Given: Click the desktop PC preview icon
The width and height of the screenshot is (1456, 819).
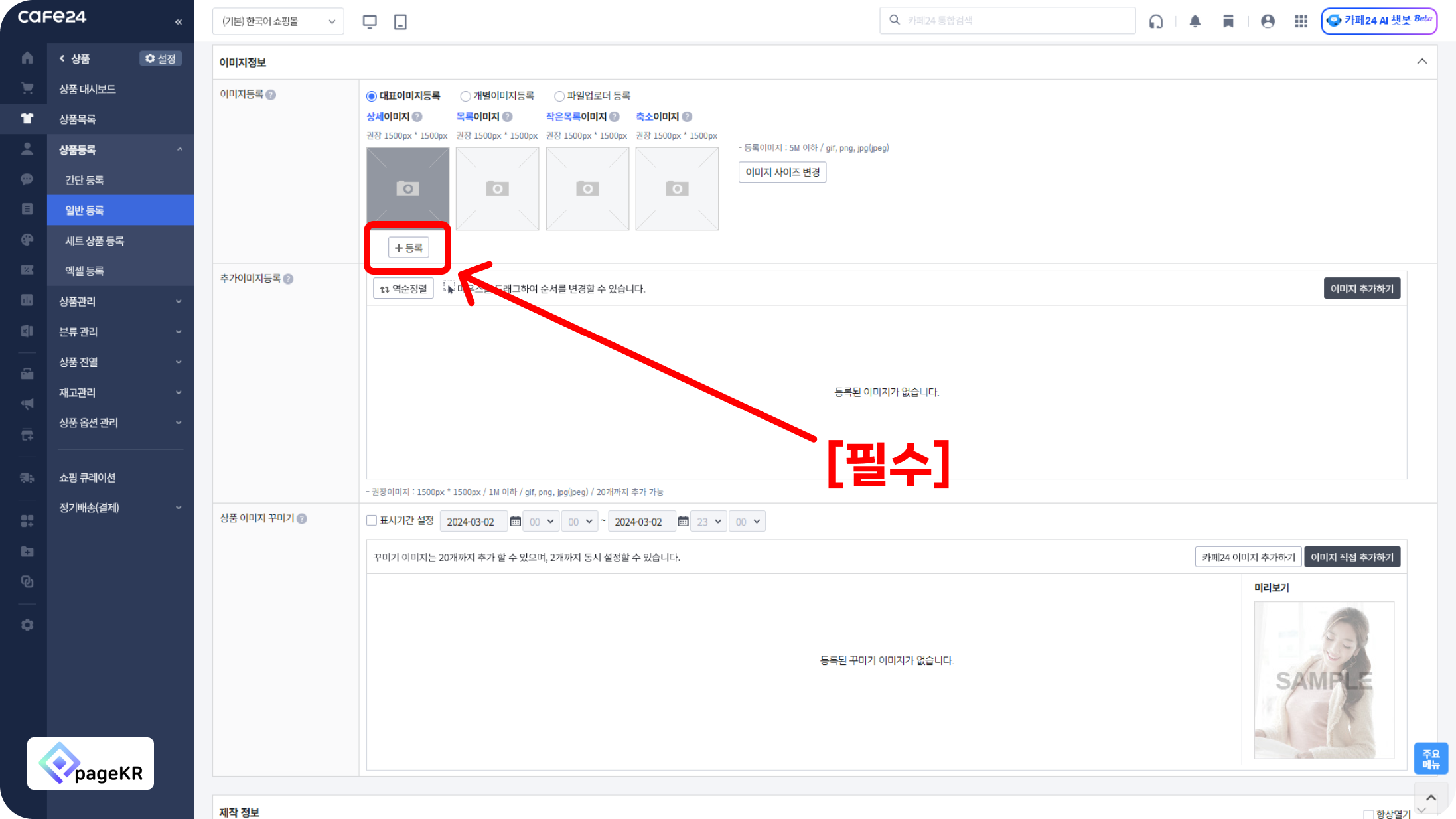Looking at the screenshot, I should 370,21.
